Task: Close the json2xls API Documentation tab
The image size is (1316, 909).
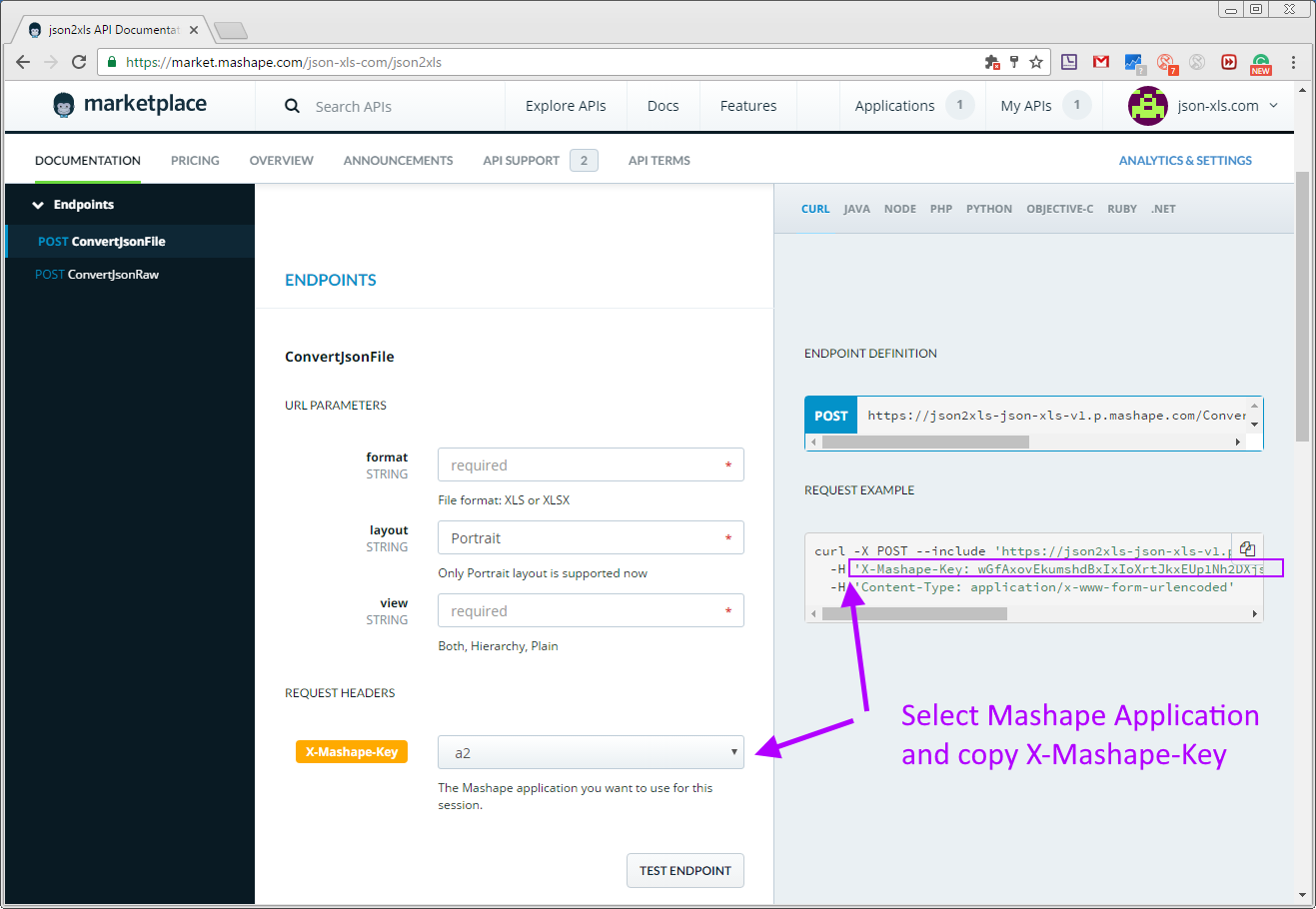Action: tap(194, 30)
